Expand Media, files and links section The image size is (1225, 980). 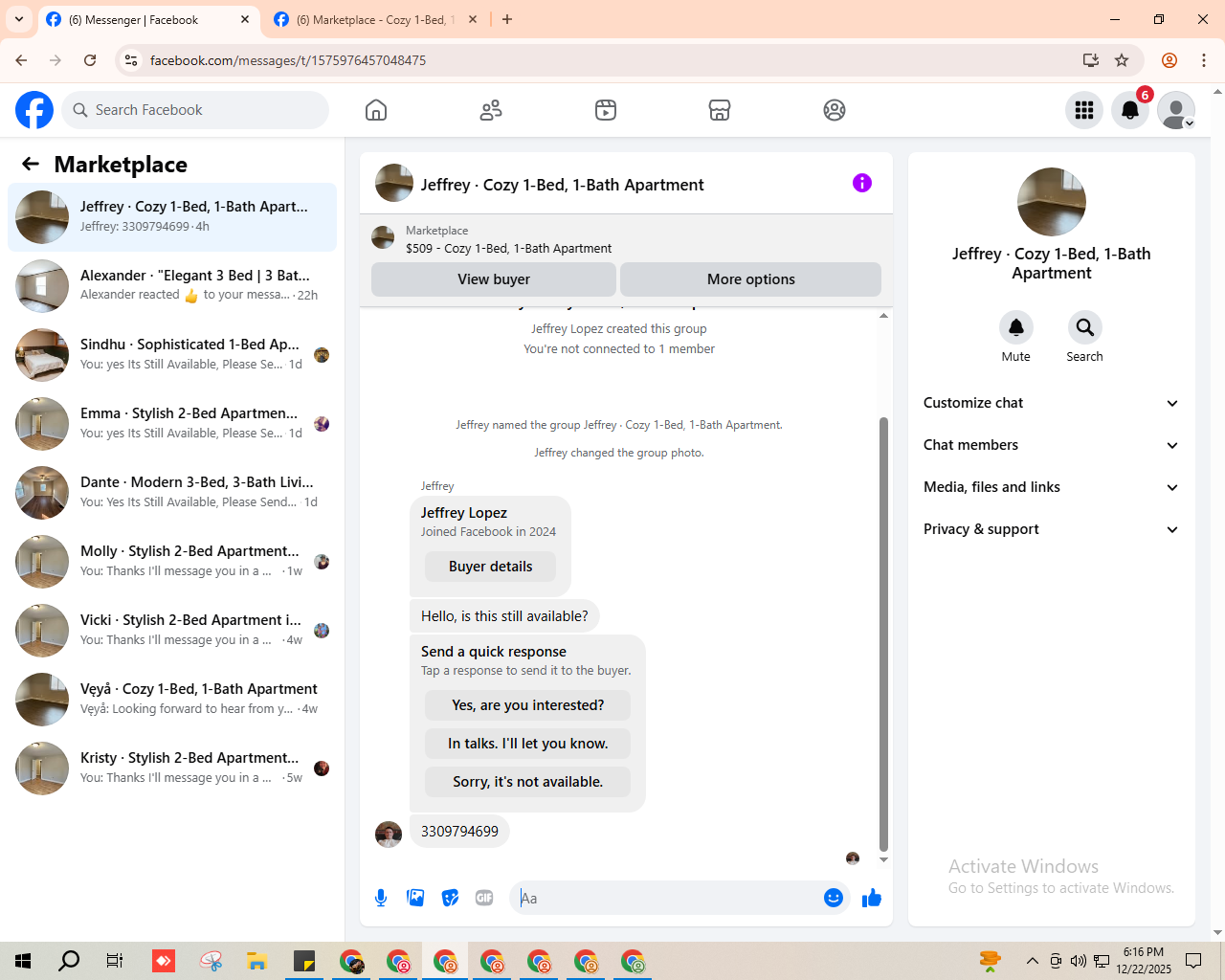pos(1051,487)
